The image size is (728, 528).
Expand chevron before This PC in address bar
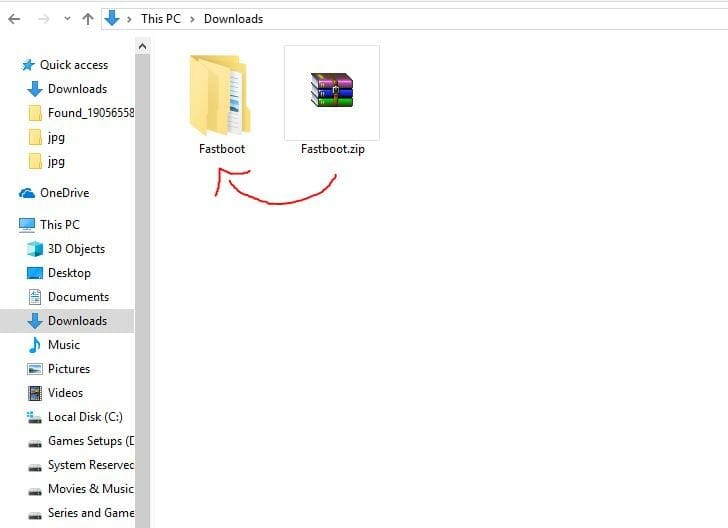click(x=130, y=19)
